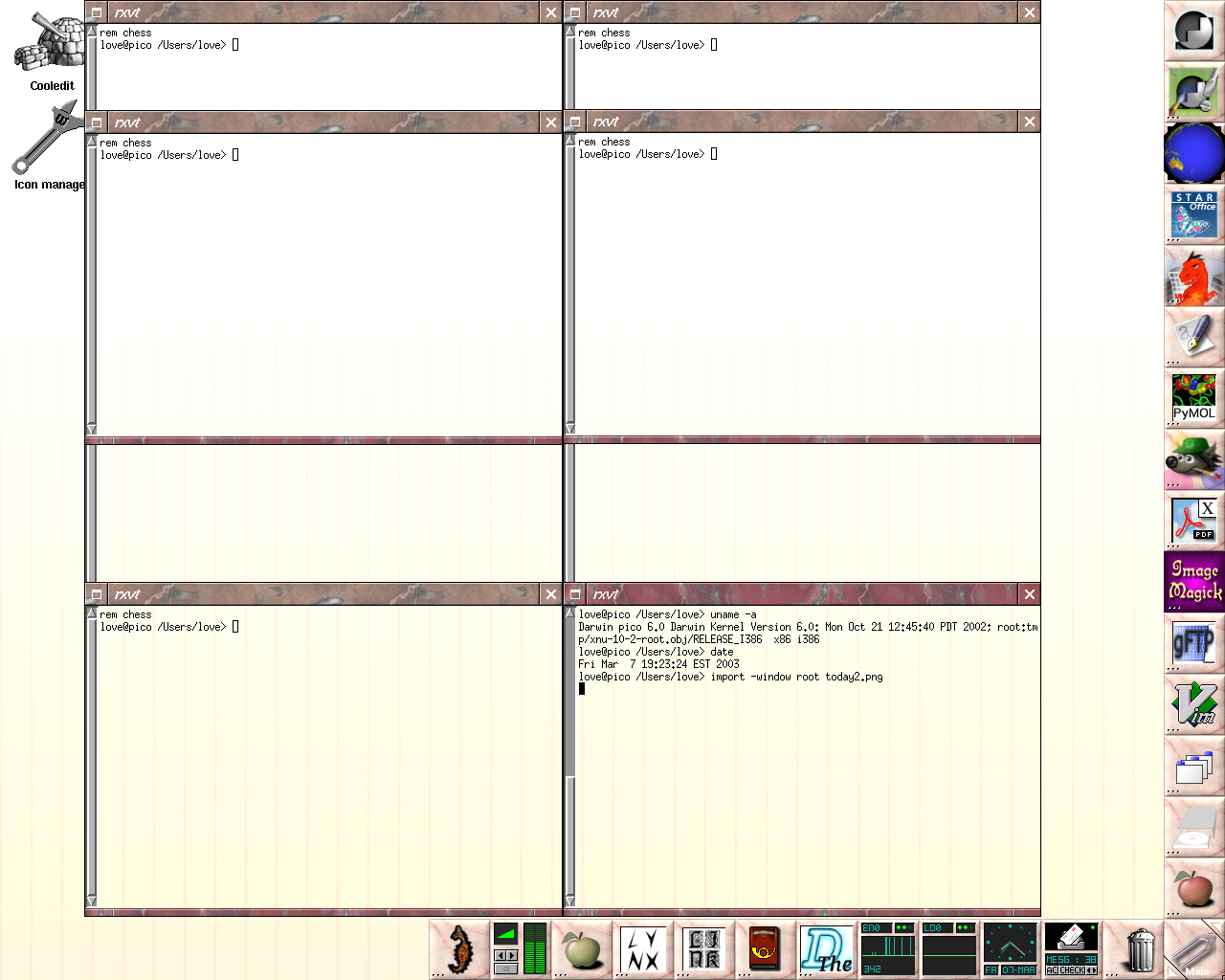
Task: Click the red dragon Mozilla icon
Action: (1193, 276)
